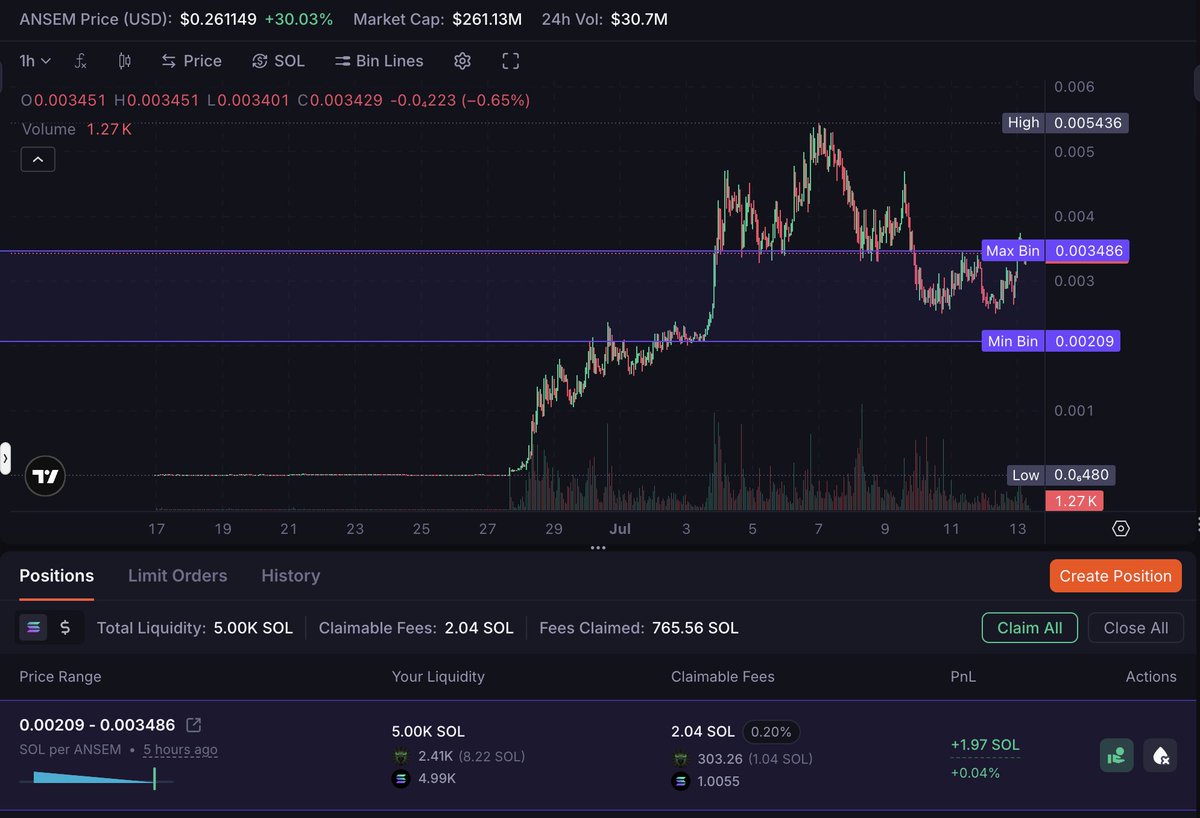Click ANSEM token icon under Your Liquidity
Image resolution: width=1200 pixels, height=818 pixels.
click(401, 756)
